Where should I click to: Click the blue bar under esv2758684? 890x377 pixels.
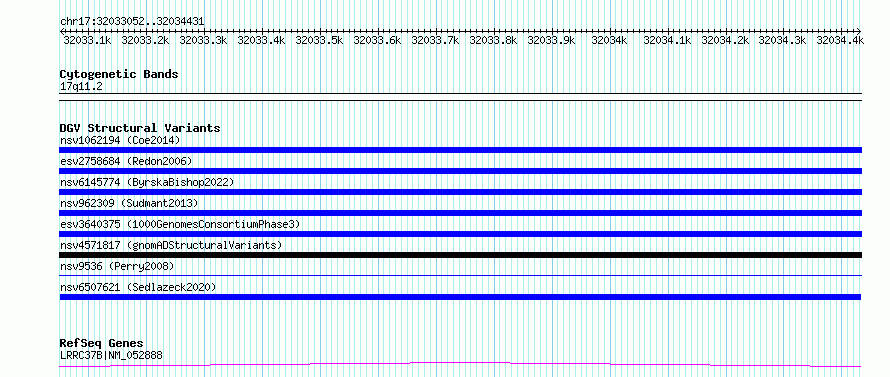tap(460, 171)
